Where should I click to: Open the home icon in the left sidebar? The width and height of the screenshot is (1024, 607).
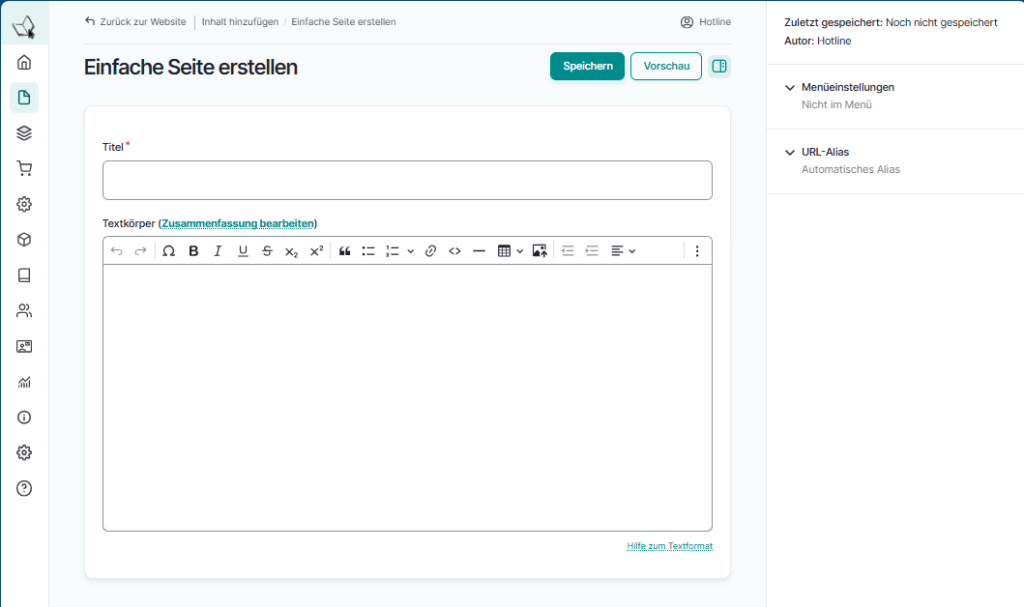click(24, 62)
